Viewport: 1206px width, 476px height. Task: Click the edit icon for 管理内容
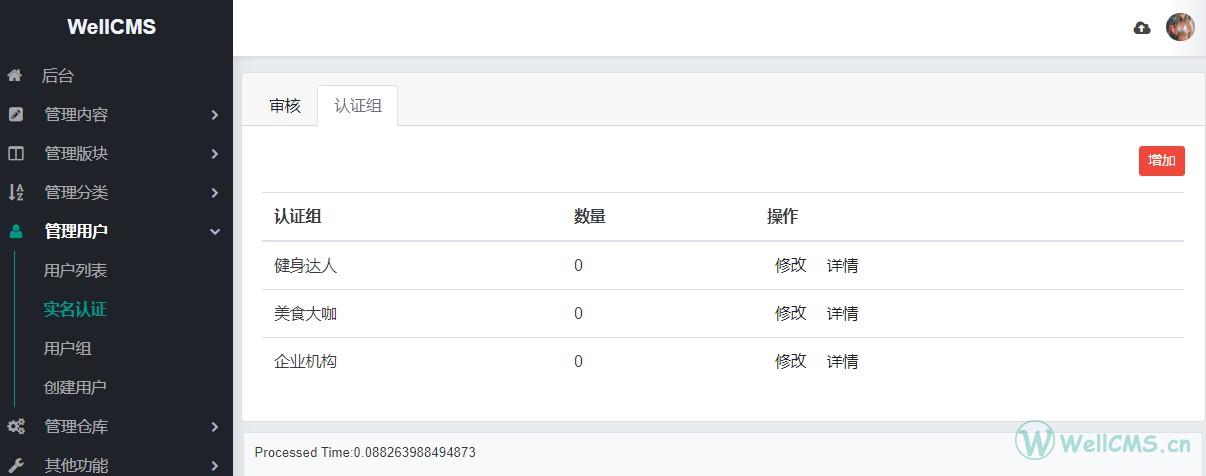15,114
